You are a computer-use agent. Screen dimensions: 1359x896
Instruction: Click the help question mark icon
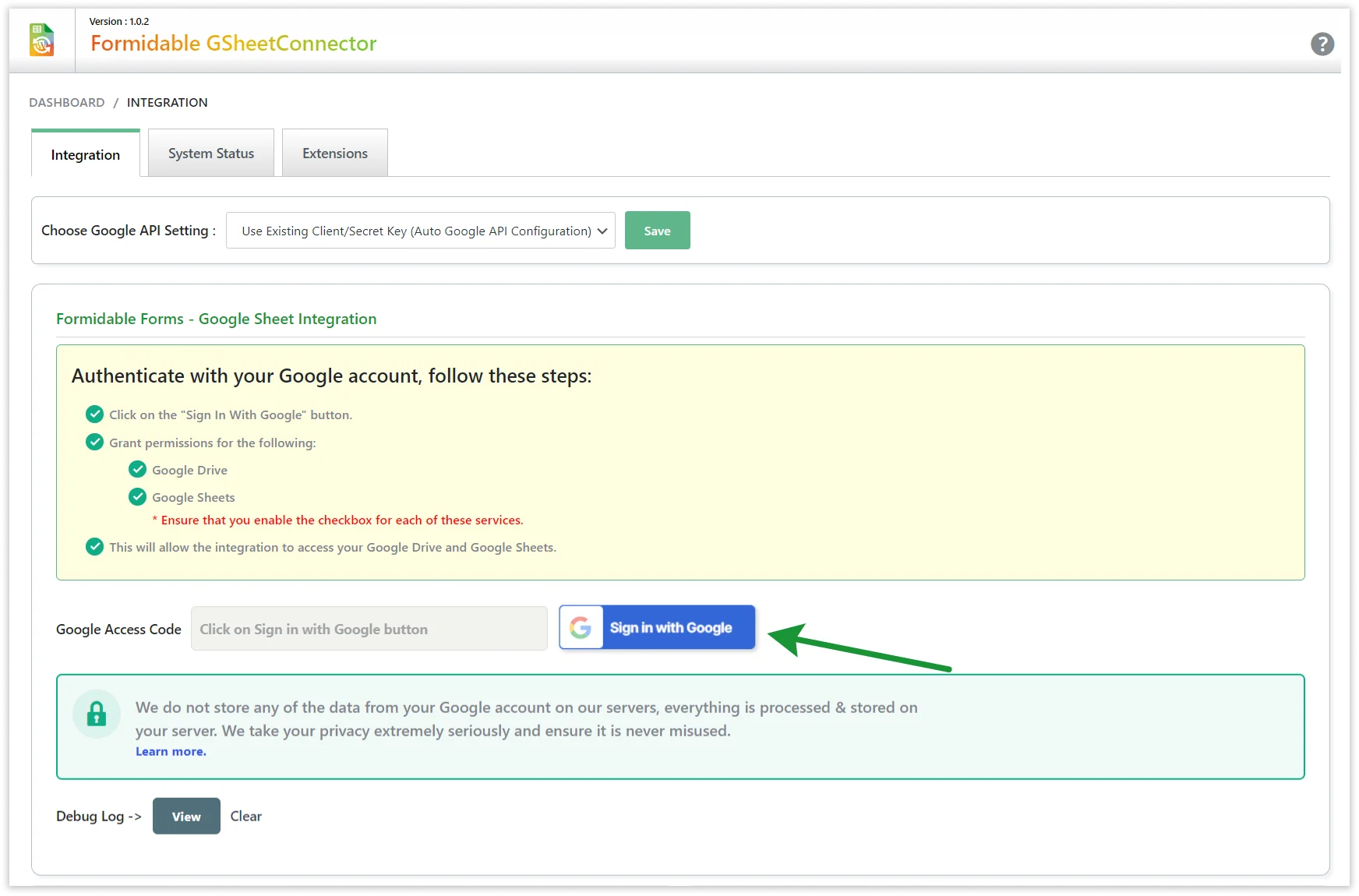tap(1322, 44)
